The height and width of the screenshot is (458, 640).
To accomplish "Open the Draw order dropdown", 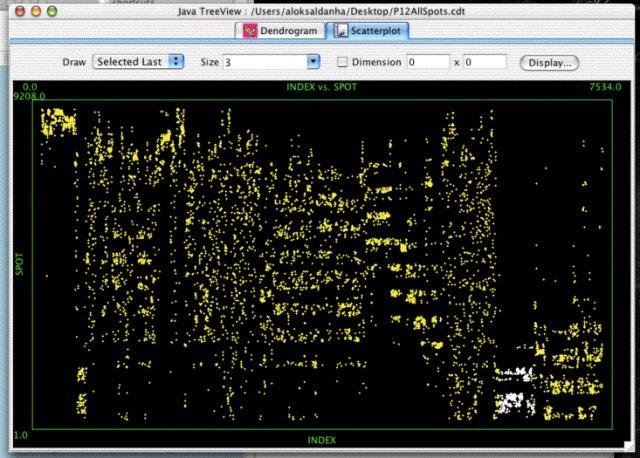I will tap(138, 62).
